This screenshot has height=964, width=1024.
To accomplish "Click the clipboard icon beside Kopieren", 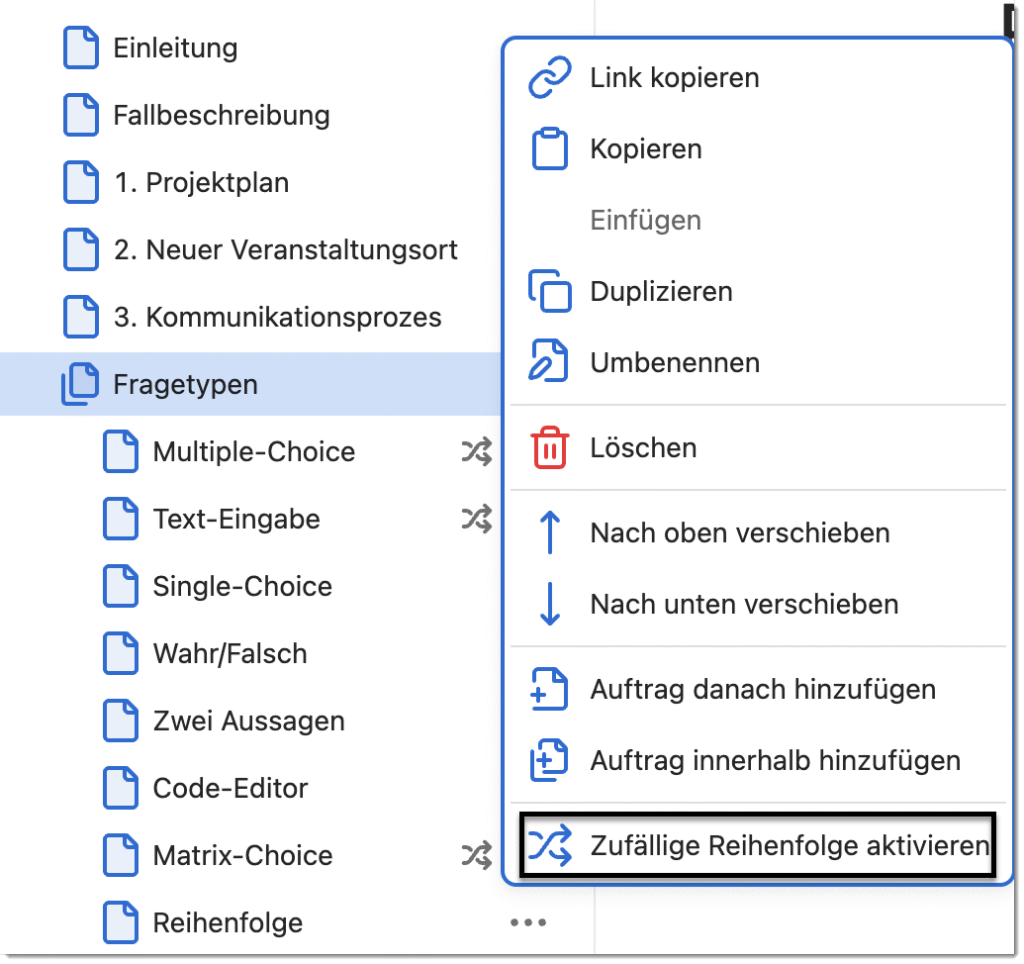I will 549,150.
